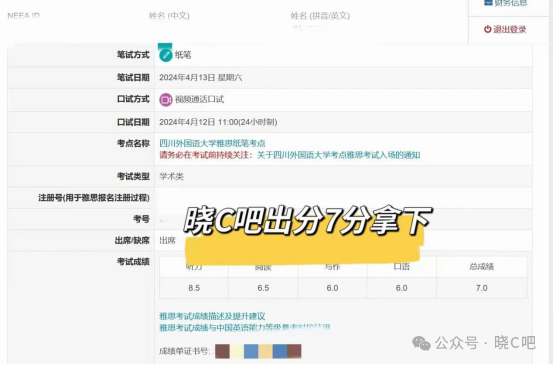Click the 学术类 exam type value
The width and height of the screenshot is (554, 365).
171,176
